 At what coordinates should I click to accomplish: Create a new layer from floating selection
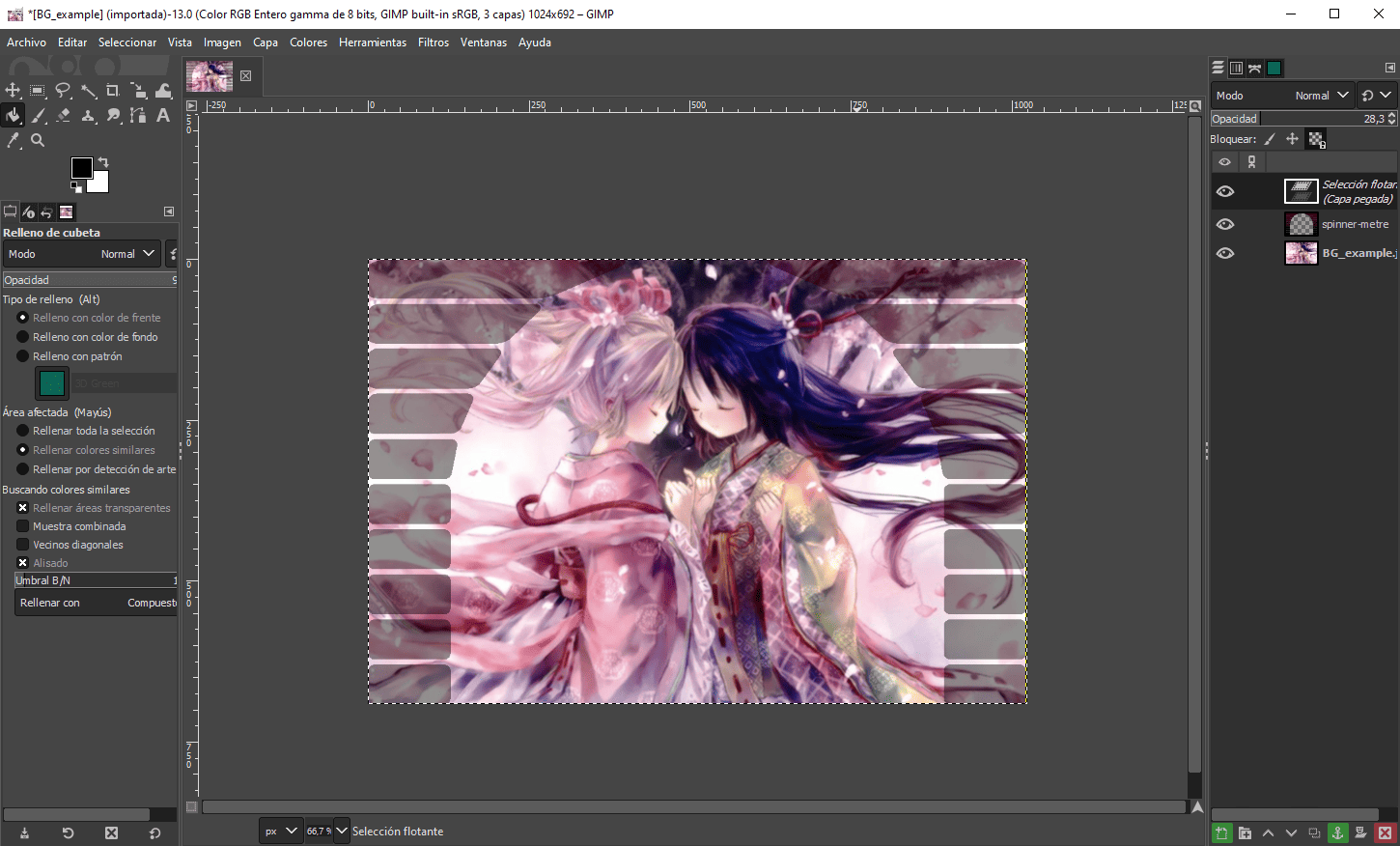[x=1221, y=832]
